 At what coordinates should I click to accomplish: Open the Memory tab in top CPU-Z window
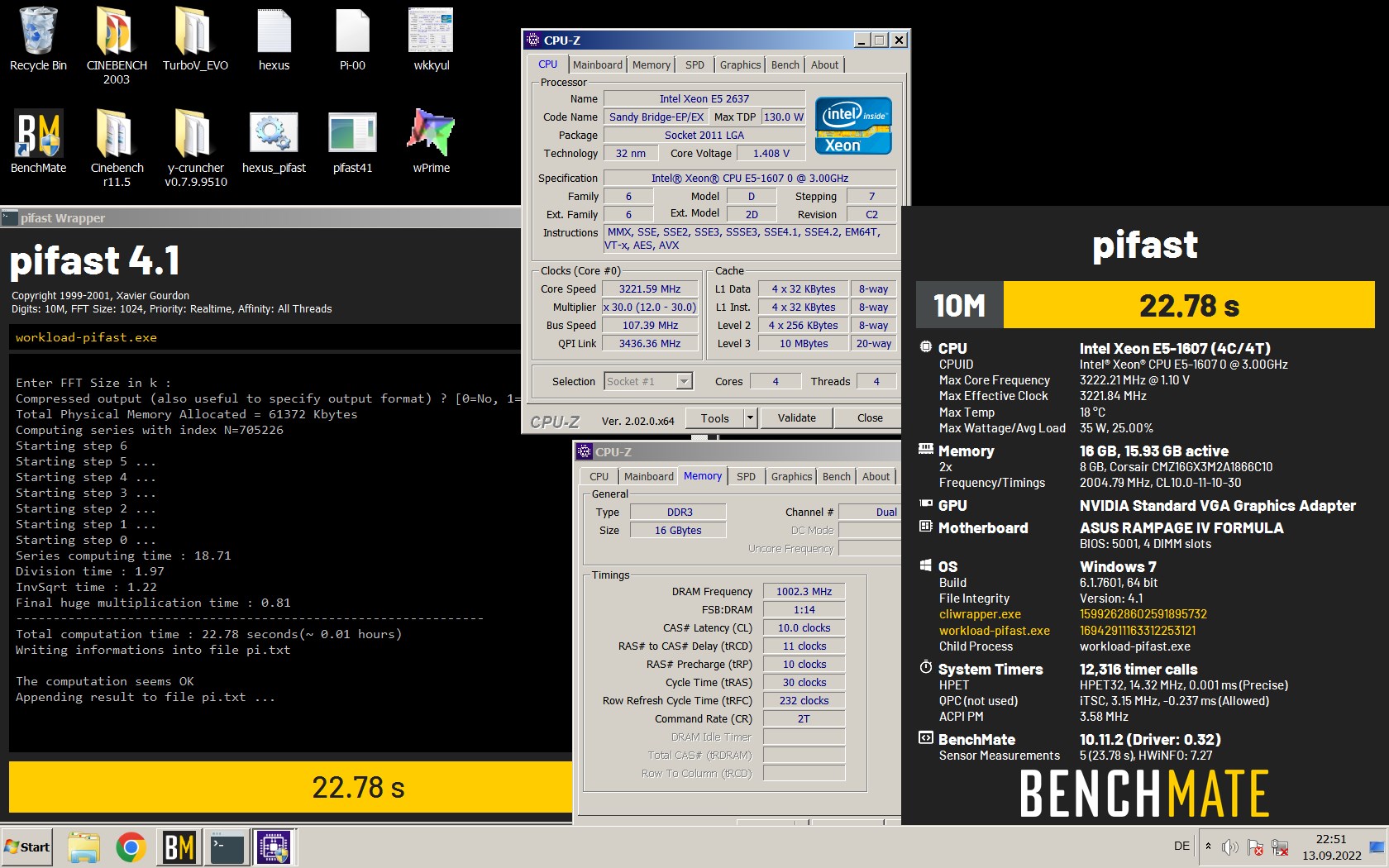tap(652, 64)
